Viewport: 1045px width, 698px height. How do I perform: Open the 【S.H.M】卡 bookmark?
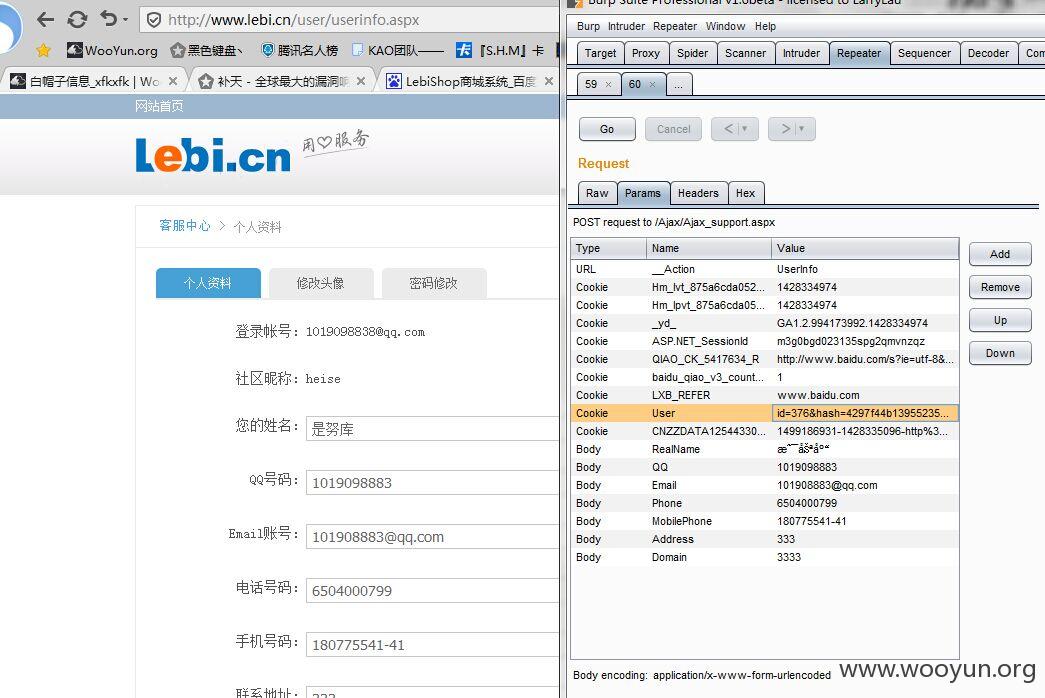501,50
